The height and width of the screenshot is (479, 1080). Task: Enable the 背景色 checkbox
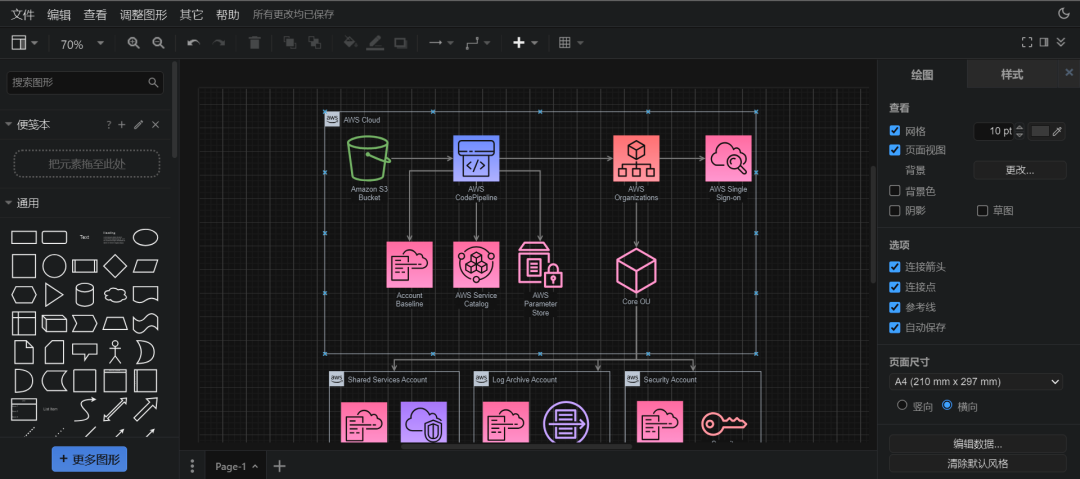tap(895, 191)
